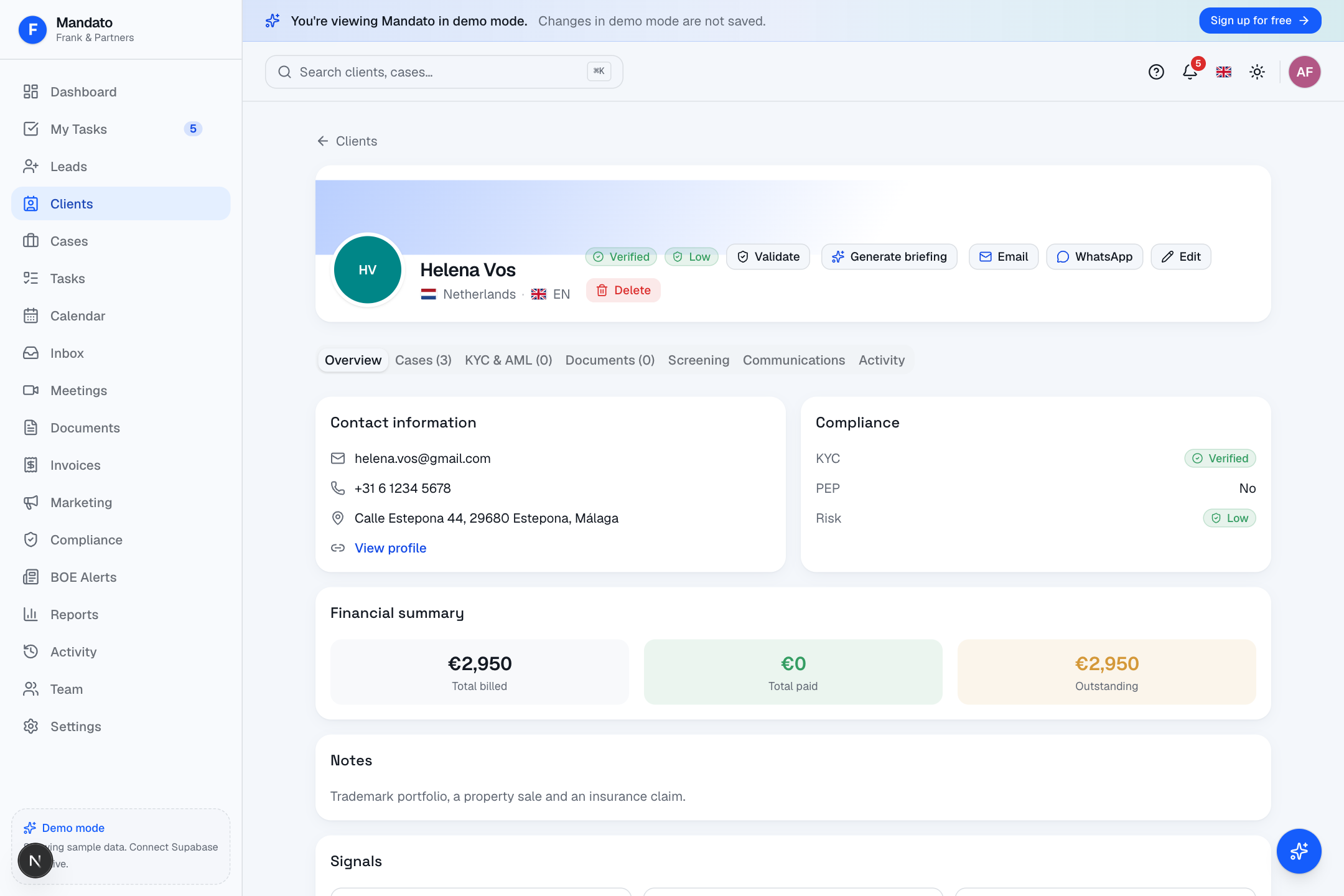
Task: Open Marketing megaphone icon
Action: [30, 502]
